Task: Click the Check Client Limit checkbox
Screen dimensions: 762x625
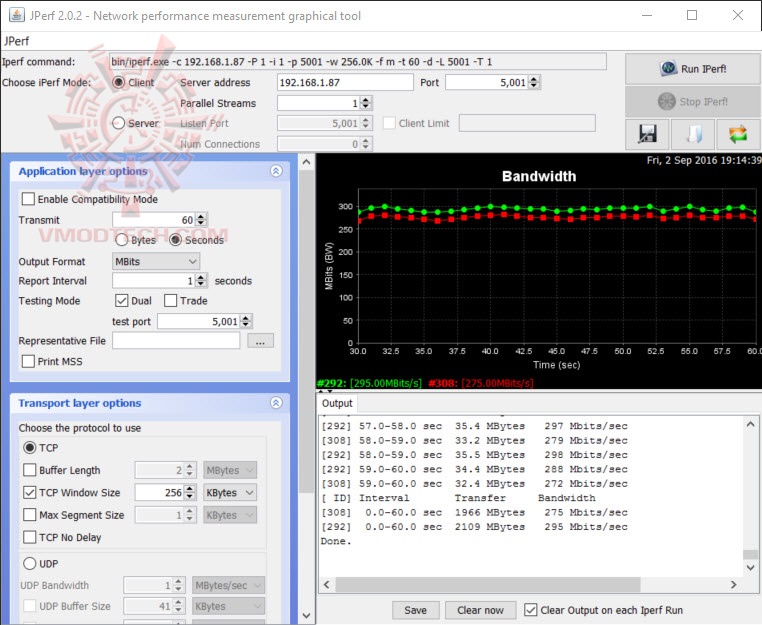Action: tap(389, 123)
